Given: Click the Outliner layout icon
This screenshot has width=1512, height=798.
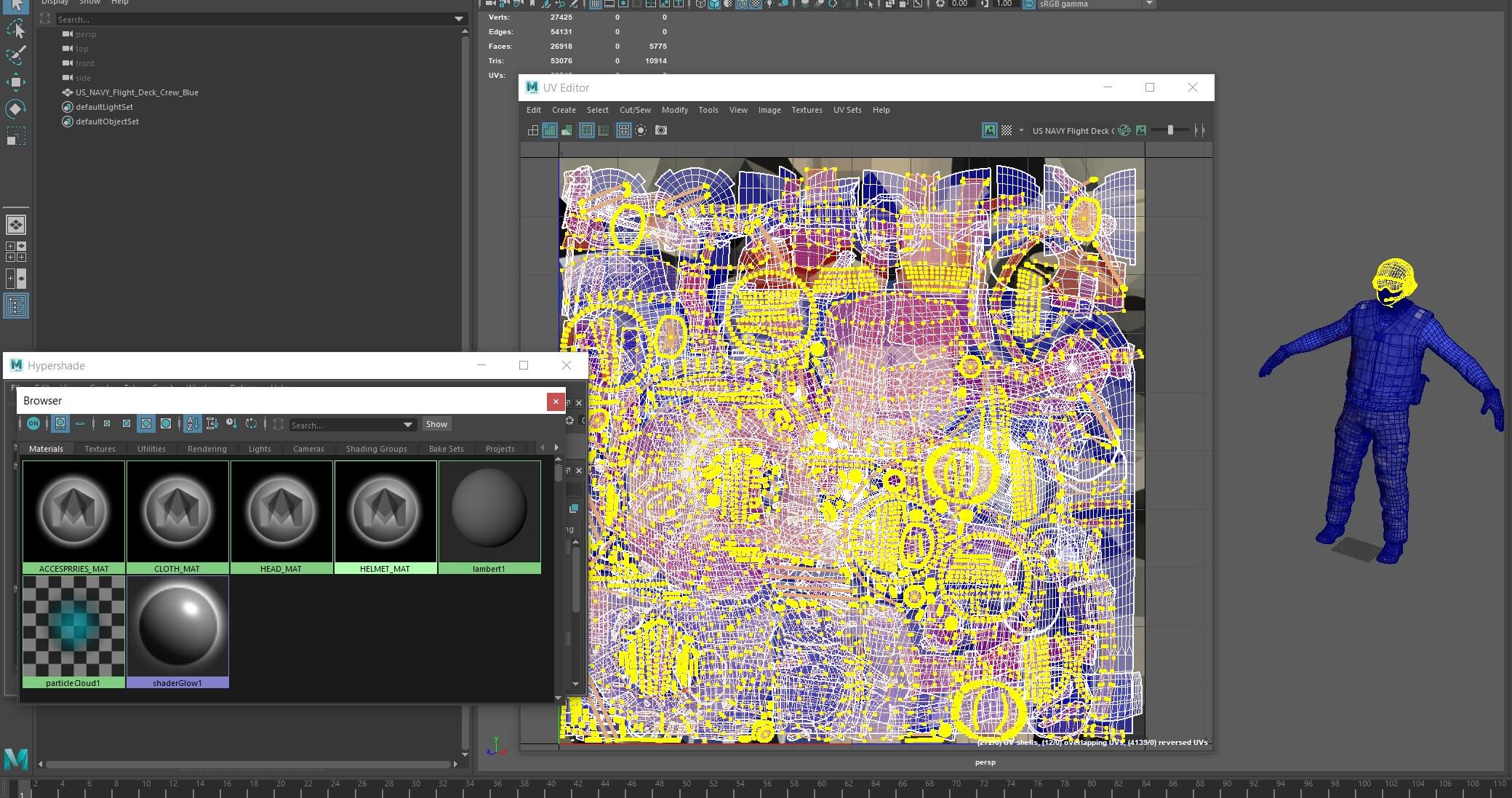Looking at the screenshot, I should tap(15, 306).
